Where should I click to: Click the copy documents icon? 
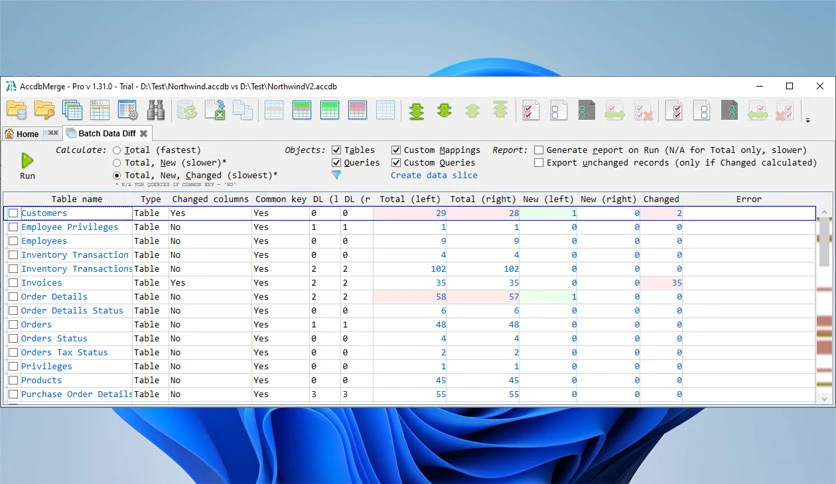point(243,110)
